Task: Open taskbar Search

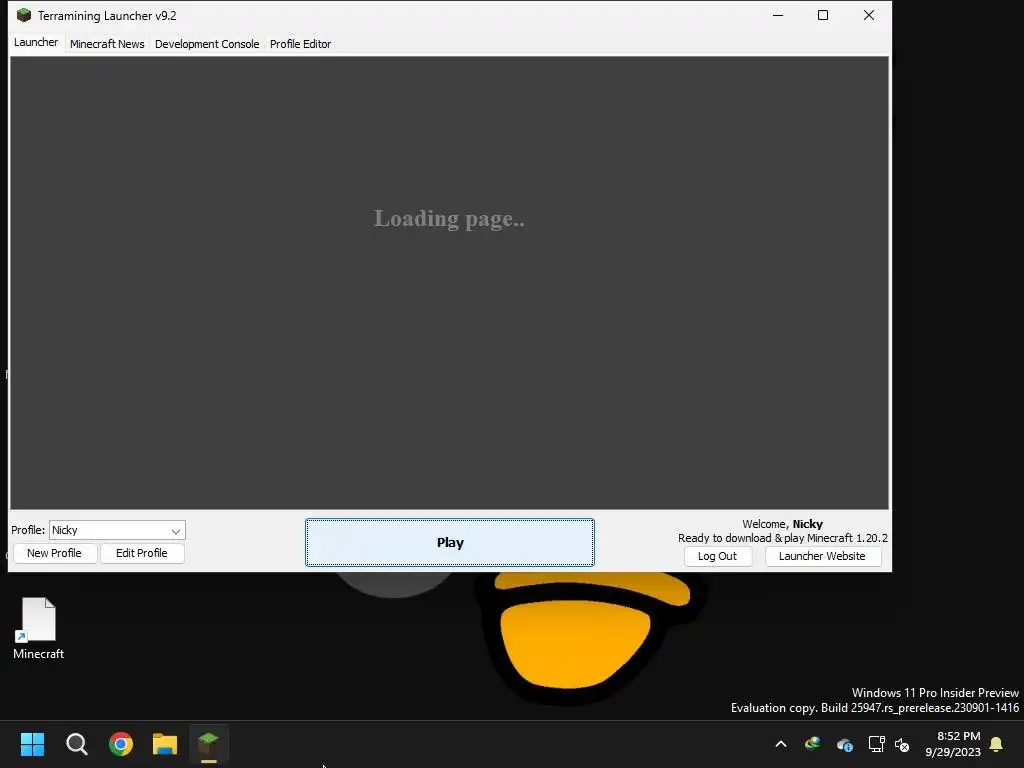Action: pyautogui.click(x=77, y=744)
